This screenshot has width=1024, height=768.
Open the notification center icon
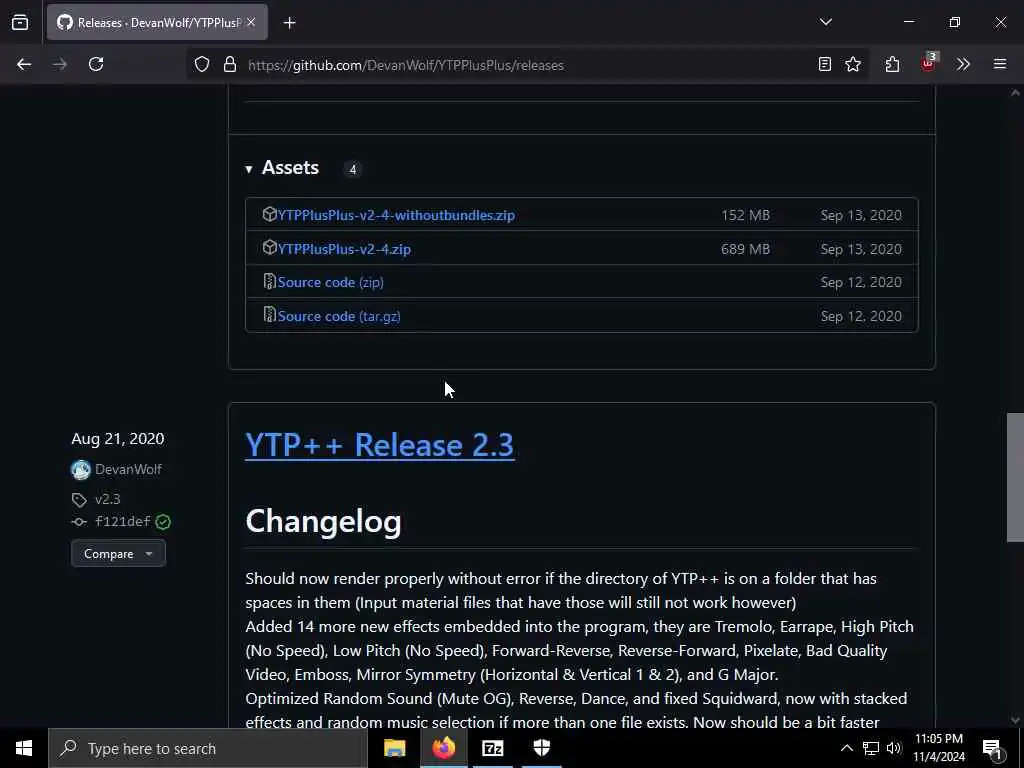(993, 749)
